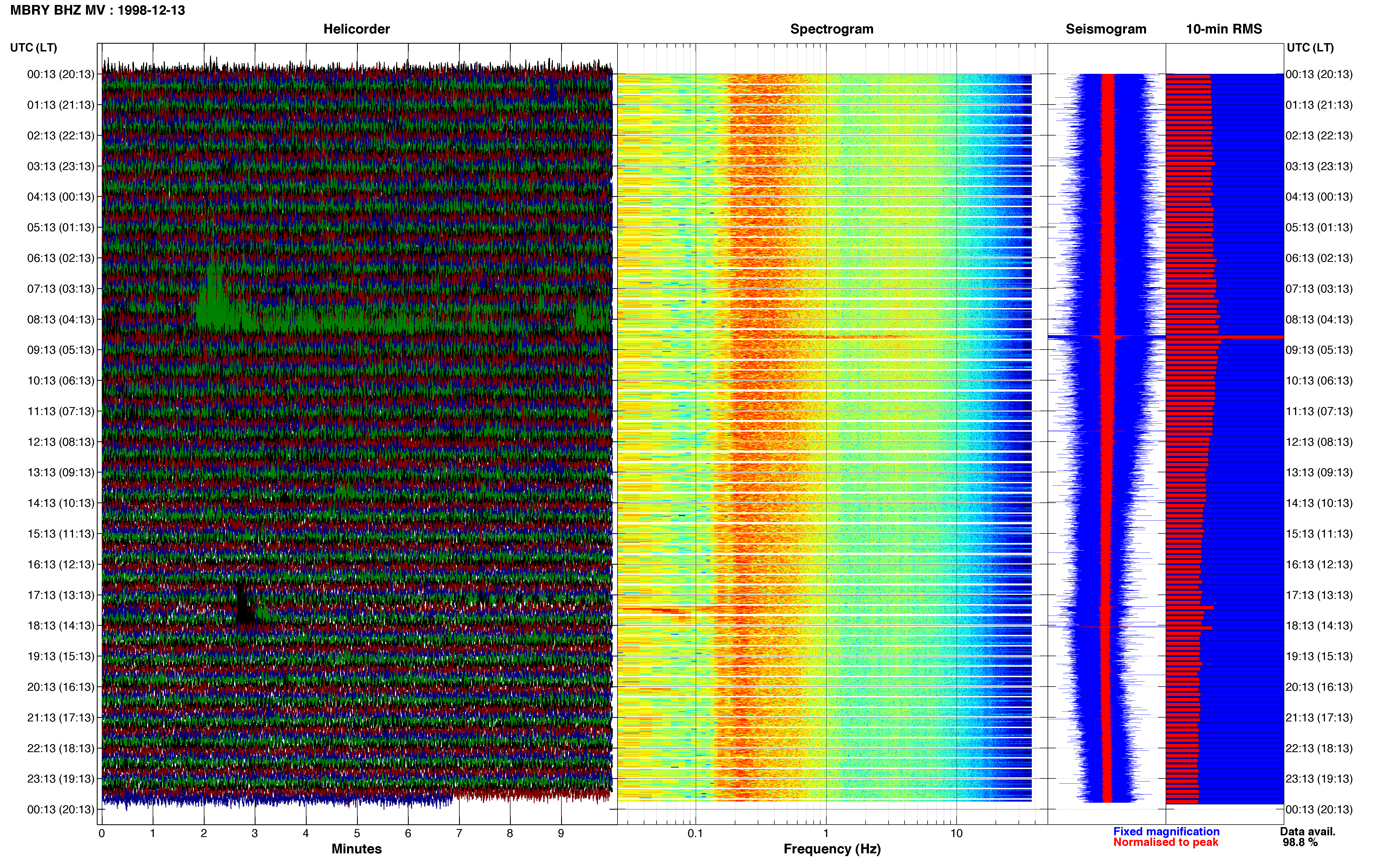Image resolution: width=1388 pixels, height=868 pixels.
Task: Click the 1 Hz frequency axis tick label
Action: pyautogui.click(x=826, y=833)
